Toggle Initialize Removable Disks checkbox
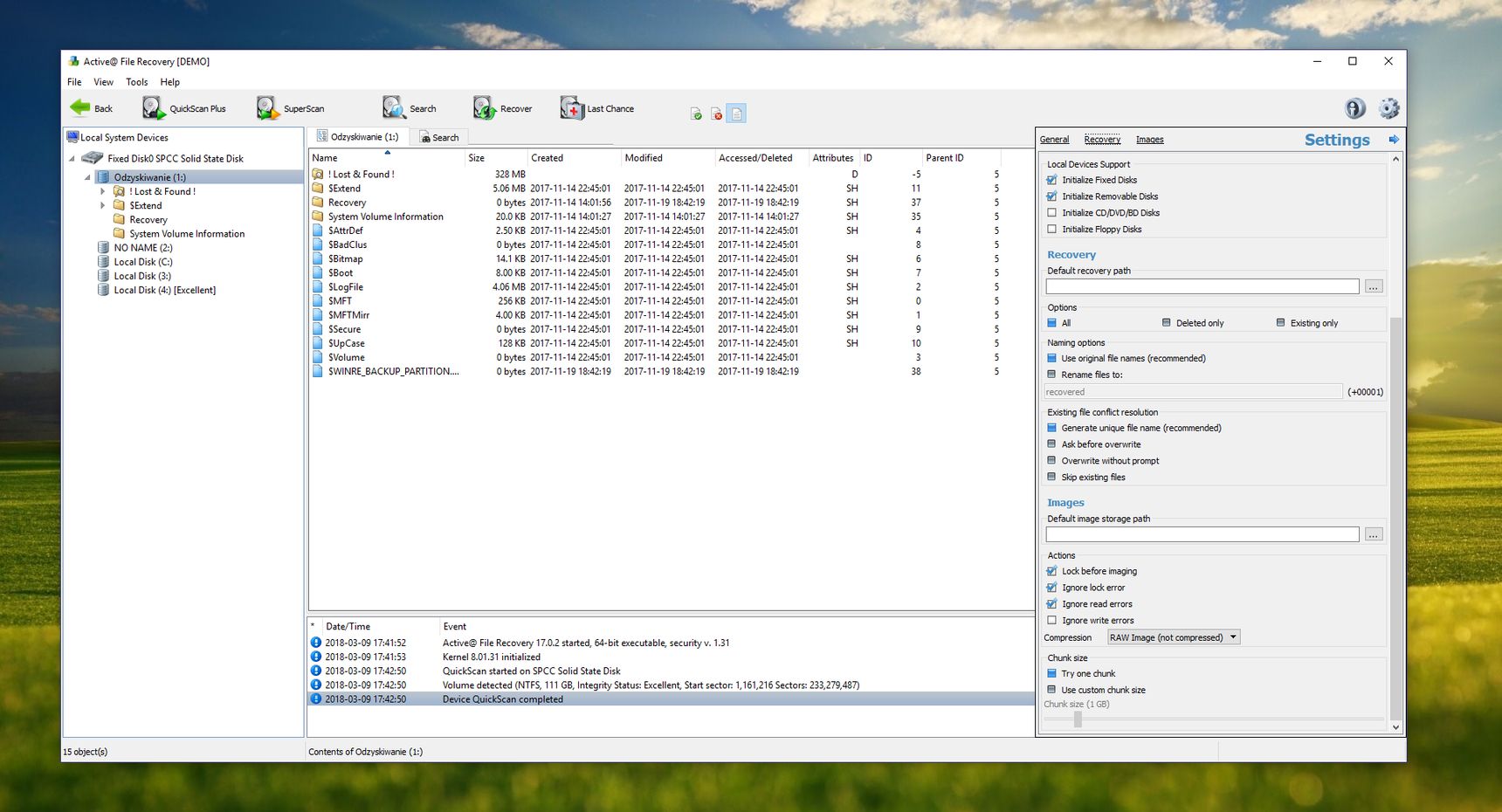Viewport: 1502px width, 812px height. tap(1051, 196)
